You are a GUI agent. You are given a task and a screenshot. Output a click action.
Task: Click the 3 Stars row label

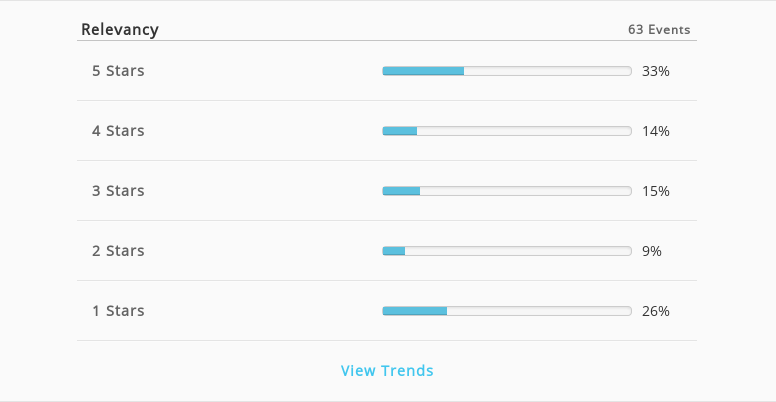pyautogui.click(x=118, y=191)
